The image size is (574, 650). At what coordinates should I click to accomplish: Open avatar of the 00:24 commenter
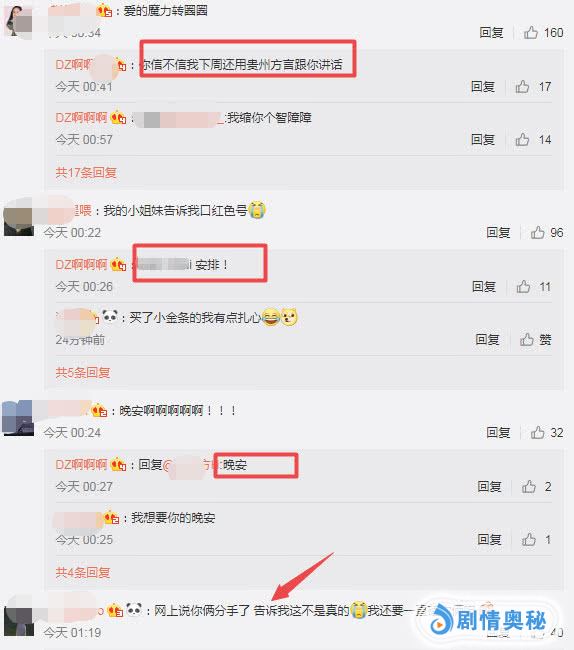17,417
